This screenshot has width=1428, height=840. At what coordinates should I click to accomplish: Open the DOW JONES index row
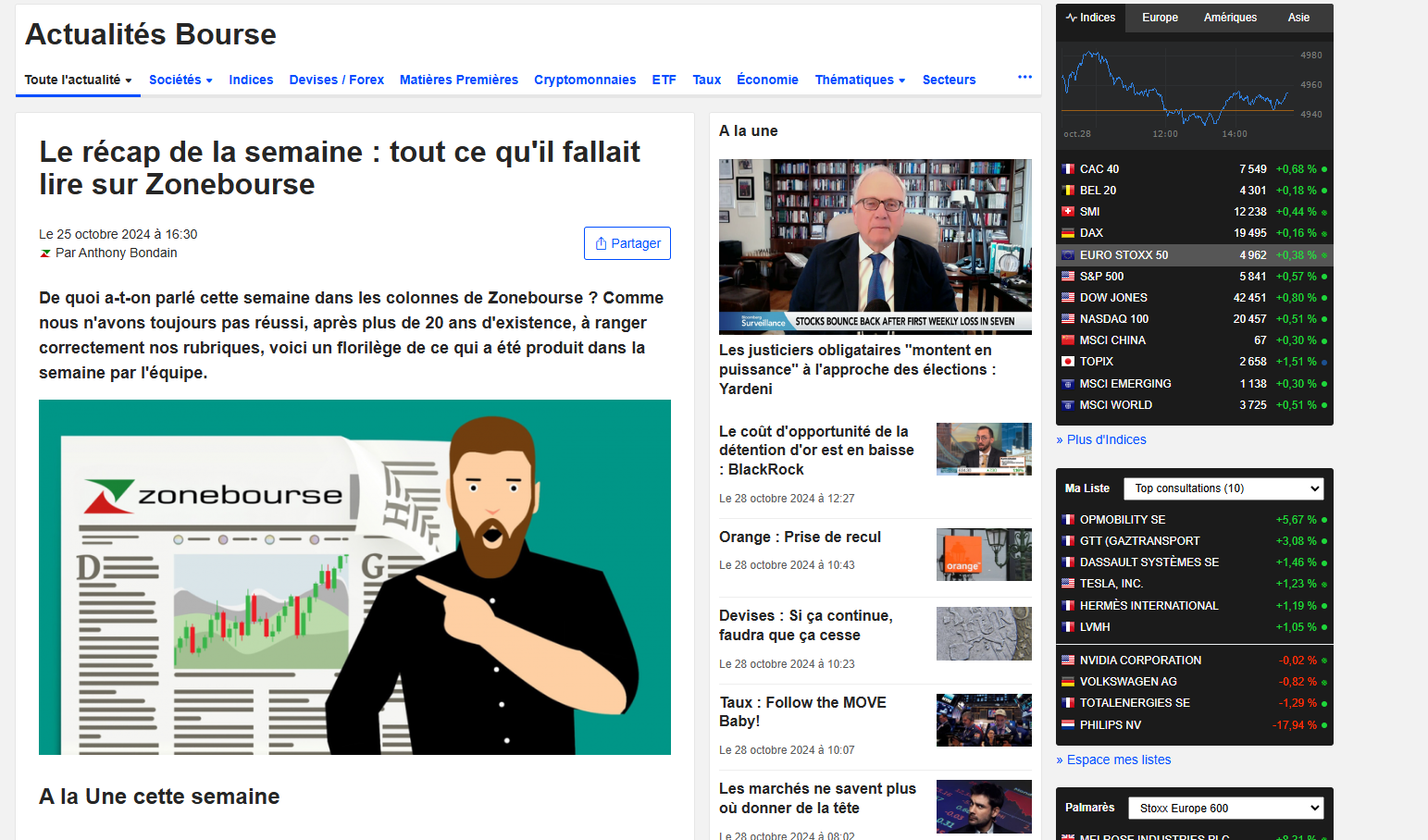1195,298
